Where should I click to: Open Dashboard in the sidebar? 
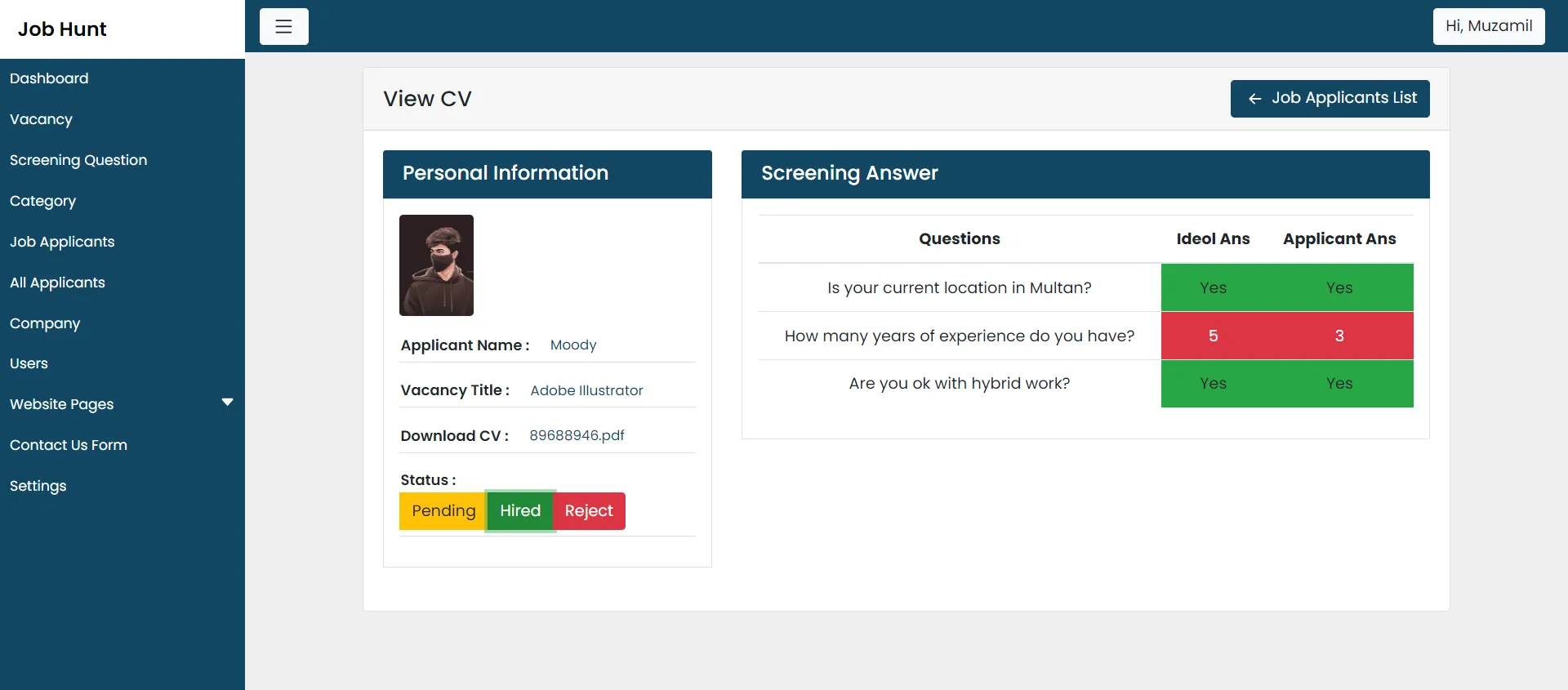coord(49,78)
